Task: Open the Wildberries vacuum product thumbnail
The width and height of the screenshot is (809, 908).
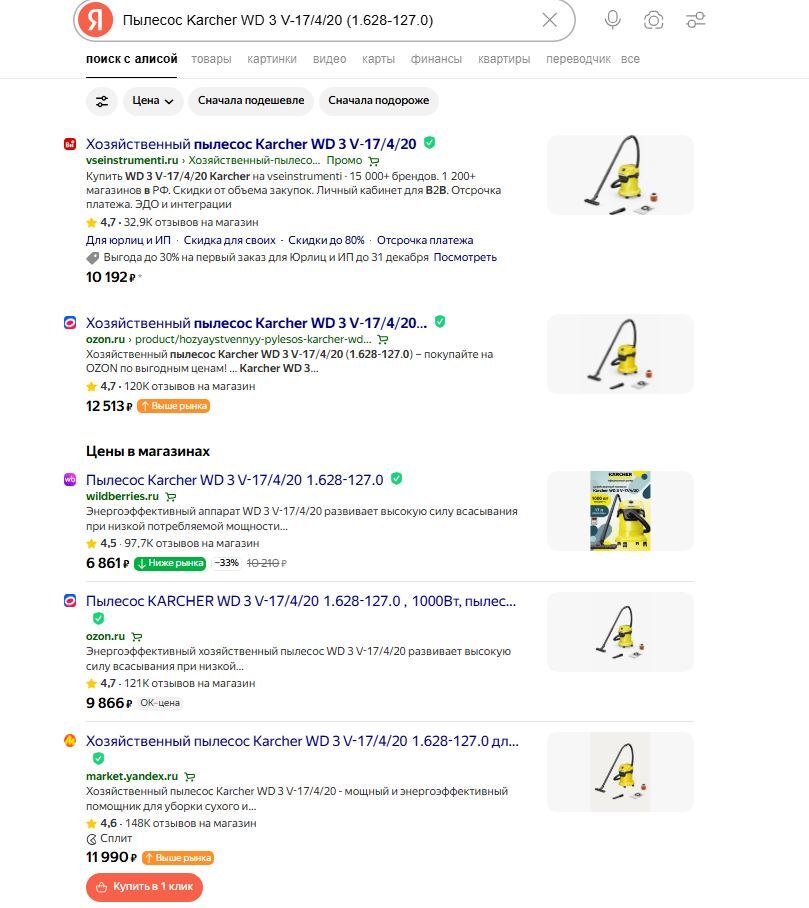Action: coord(620,511)
